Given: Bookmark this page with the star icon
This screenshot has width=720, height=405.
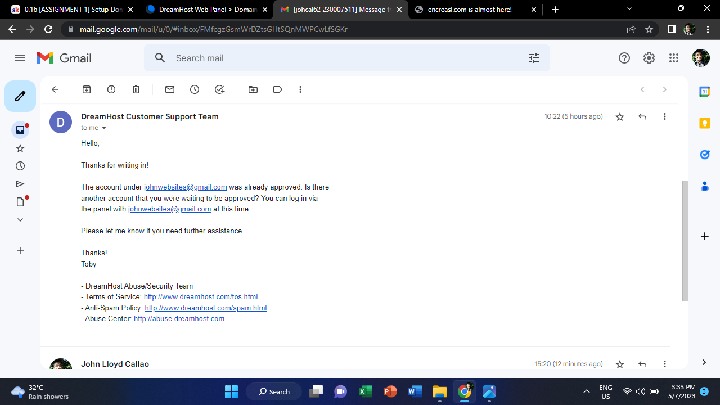Looking at the screenshot, I should click(649, 29).
